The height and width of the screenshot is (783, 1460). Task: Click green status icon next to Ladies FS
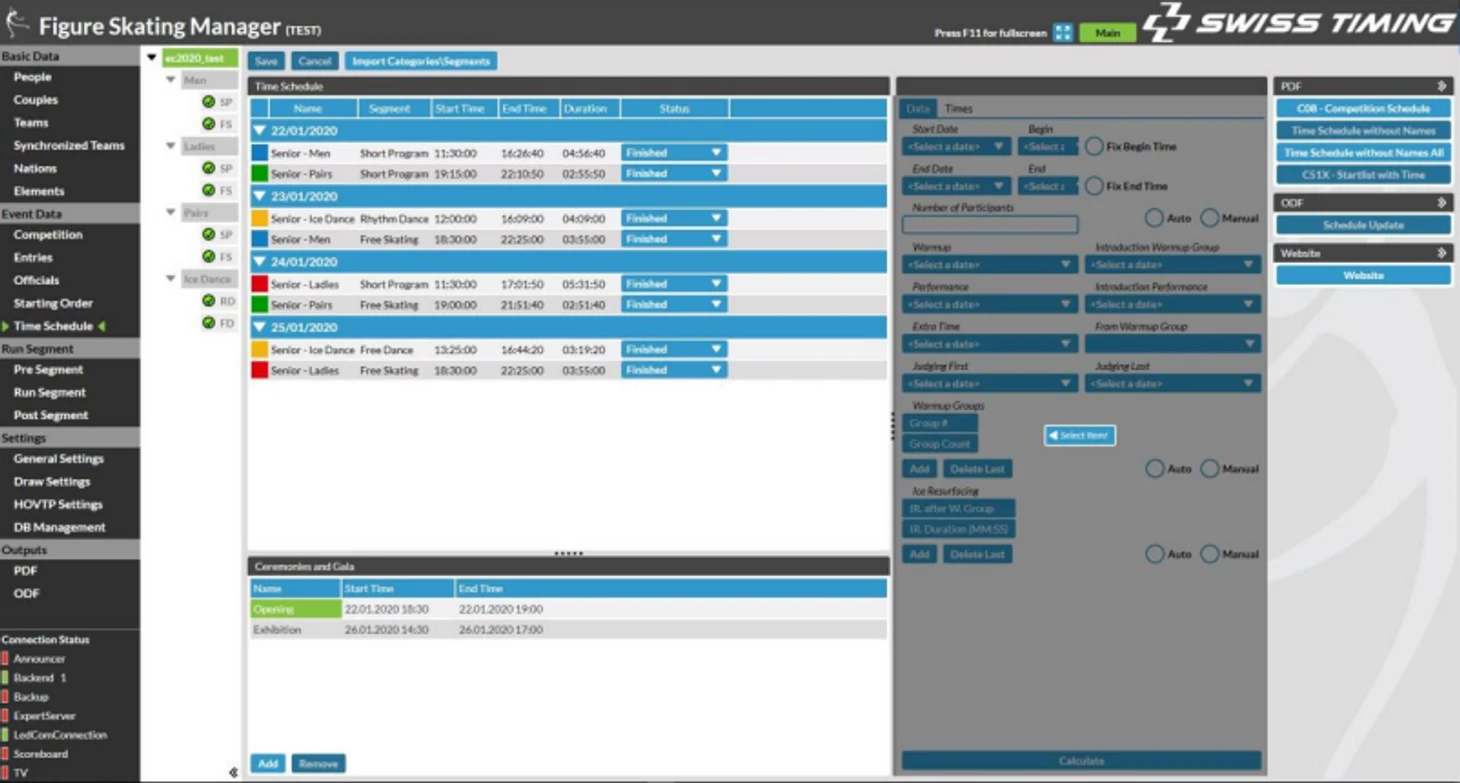208,190
